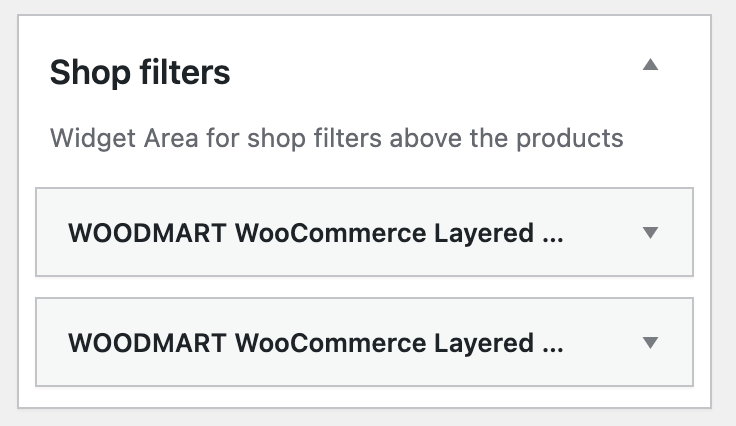This screenshot has width=736, height=426.
Task: Click the words 'above the products' in description
Action: (506, 138)
